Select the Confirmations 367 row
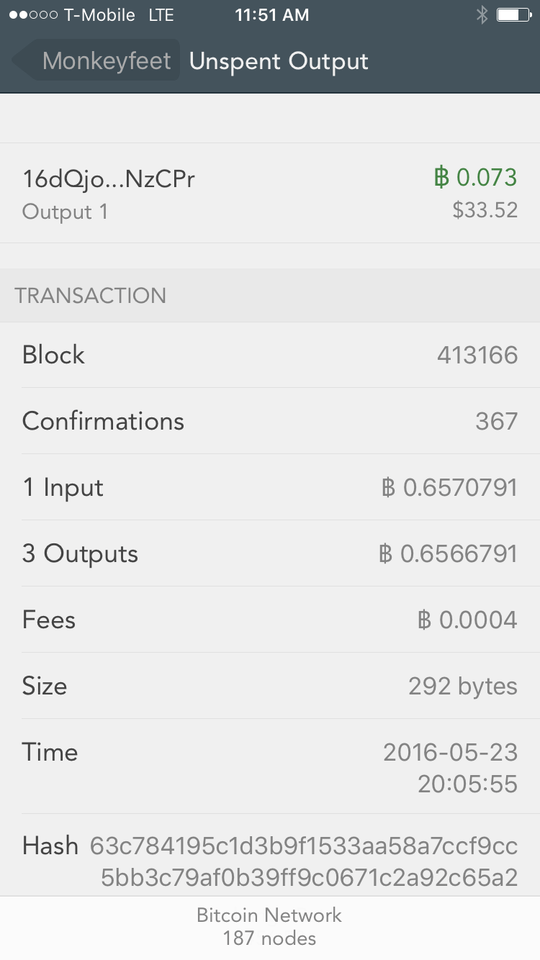 click(270, 421)
